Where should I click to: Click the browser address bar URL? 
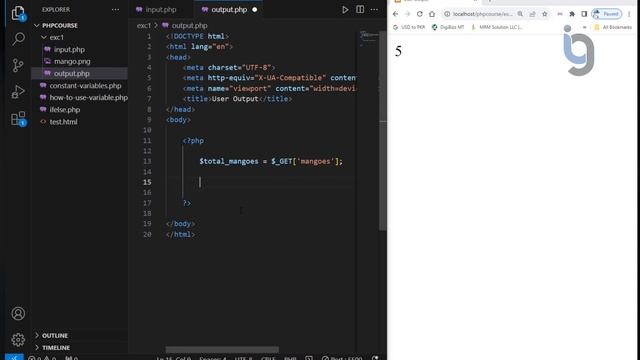point(482,14)
